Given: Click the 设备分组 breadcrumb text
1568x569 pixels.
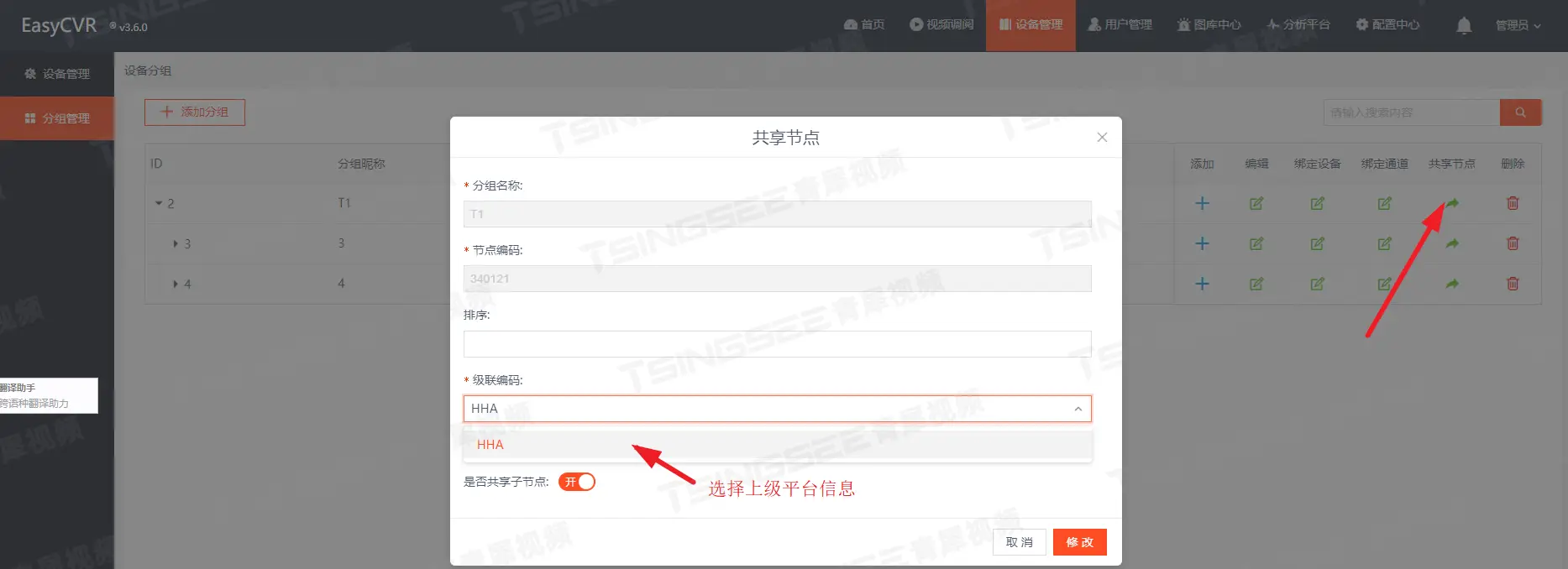Looking at the screenshot, I should pos(148,70).
